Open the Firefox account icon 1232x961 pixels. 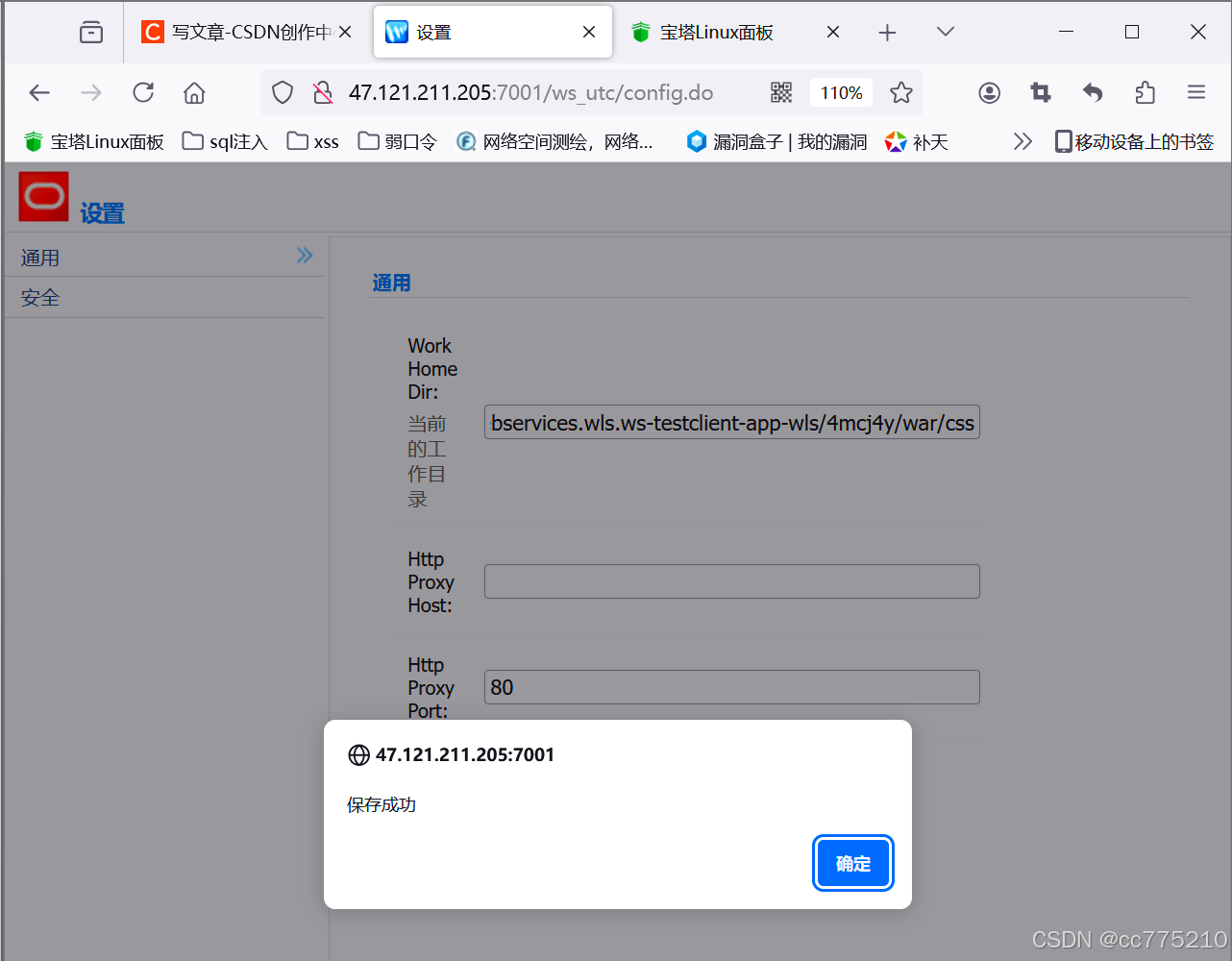pyautogui.click(x=990, y=92)
